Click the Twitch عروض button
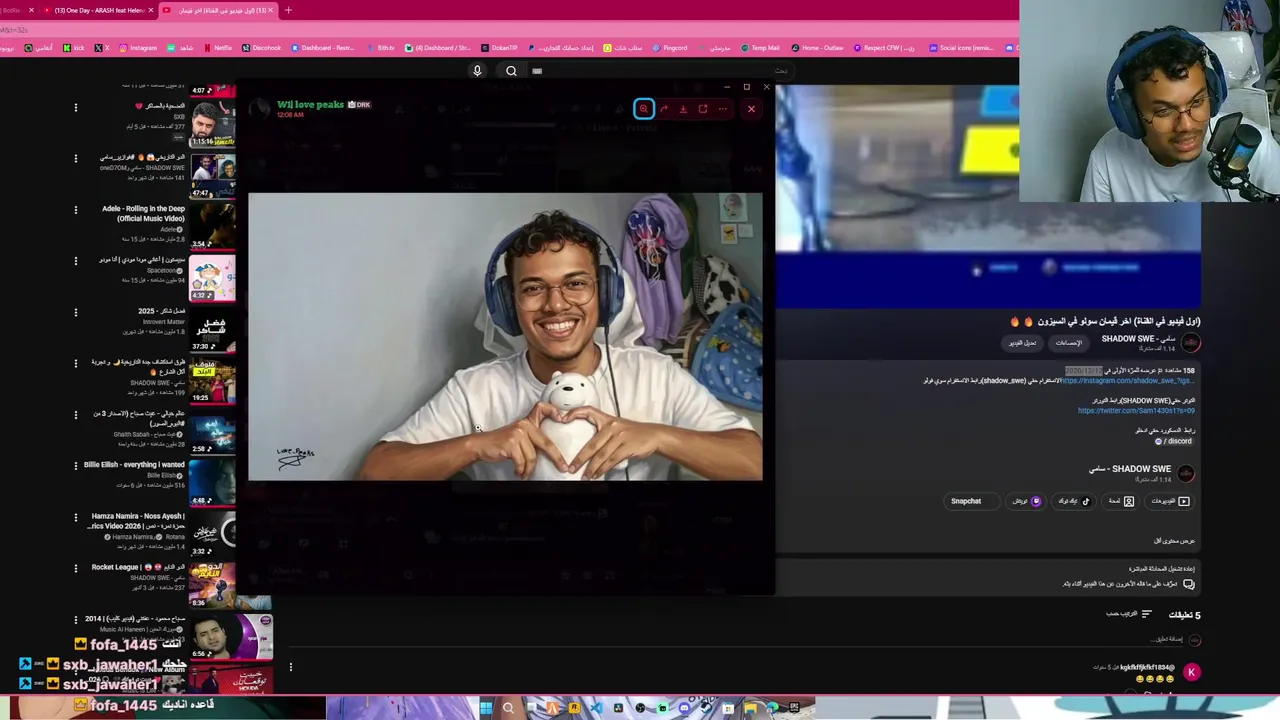 tap(1027, 501)
